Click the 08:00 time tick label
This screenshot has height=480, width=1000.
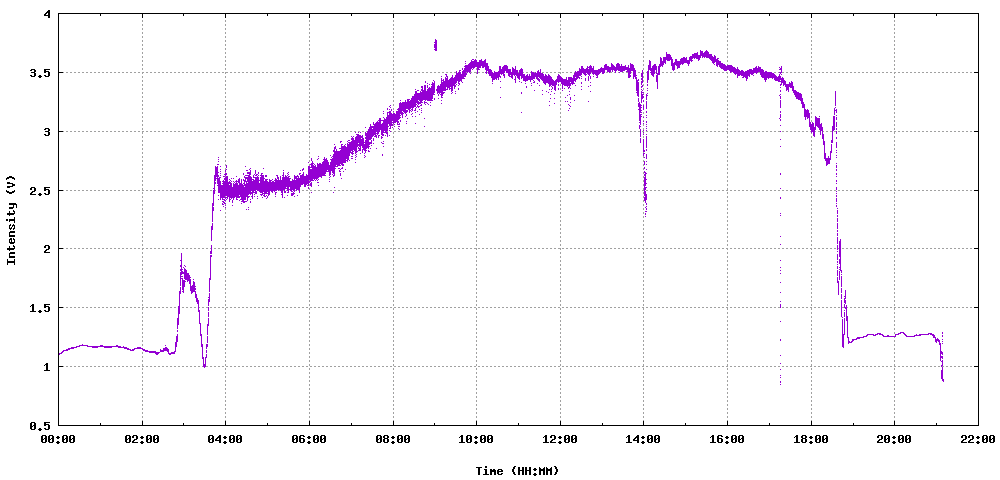(393, 439)
